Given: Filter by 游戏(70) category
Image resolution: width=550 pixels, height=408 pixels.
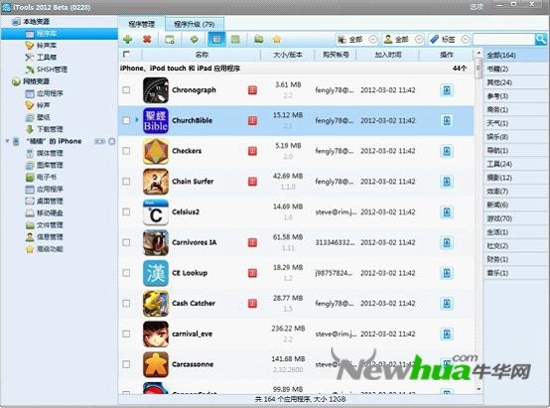Looking at the screenshot, I should (516, 219).
